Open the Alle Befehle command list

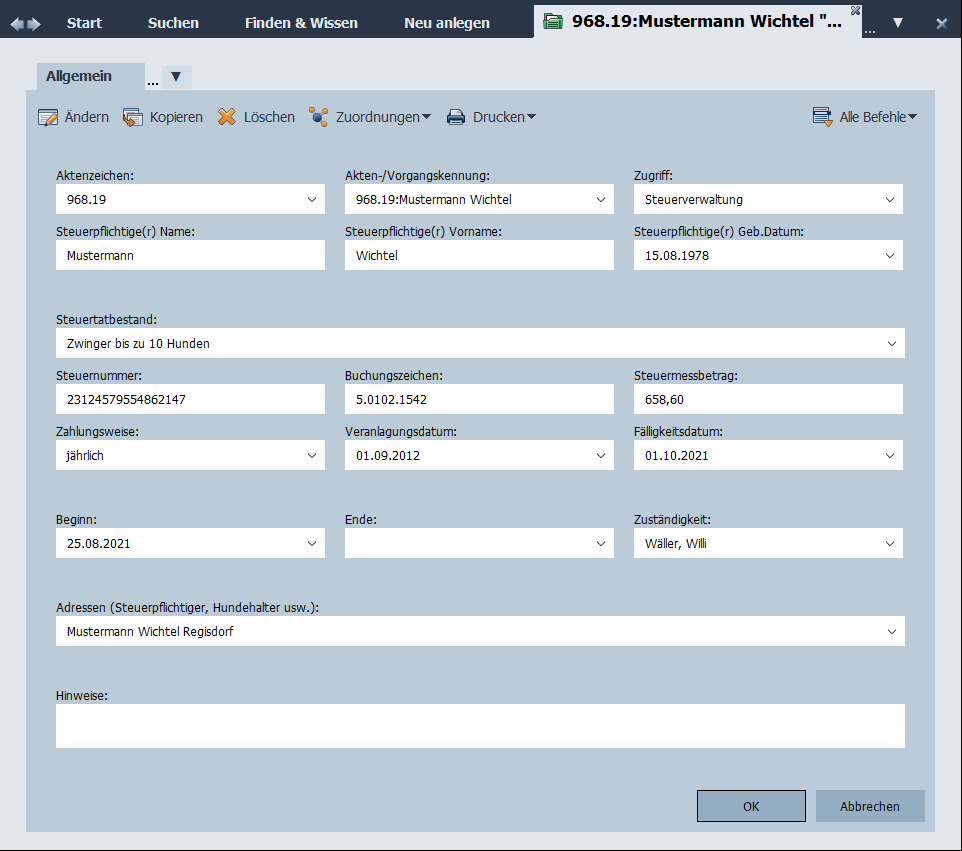coord(865,117)
